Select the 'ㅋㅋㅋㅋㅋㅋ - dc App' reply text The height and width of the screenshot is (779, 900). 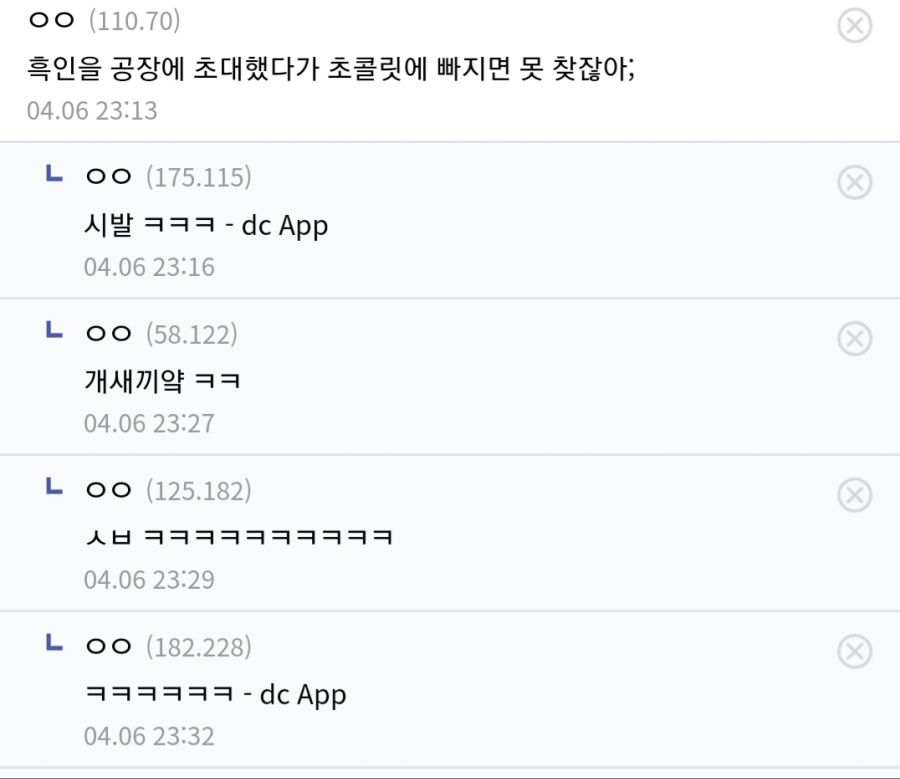click(x=216, y=695)
